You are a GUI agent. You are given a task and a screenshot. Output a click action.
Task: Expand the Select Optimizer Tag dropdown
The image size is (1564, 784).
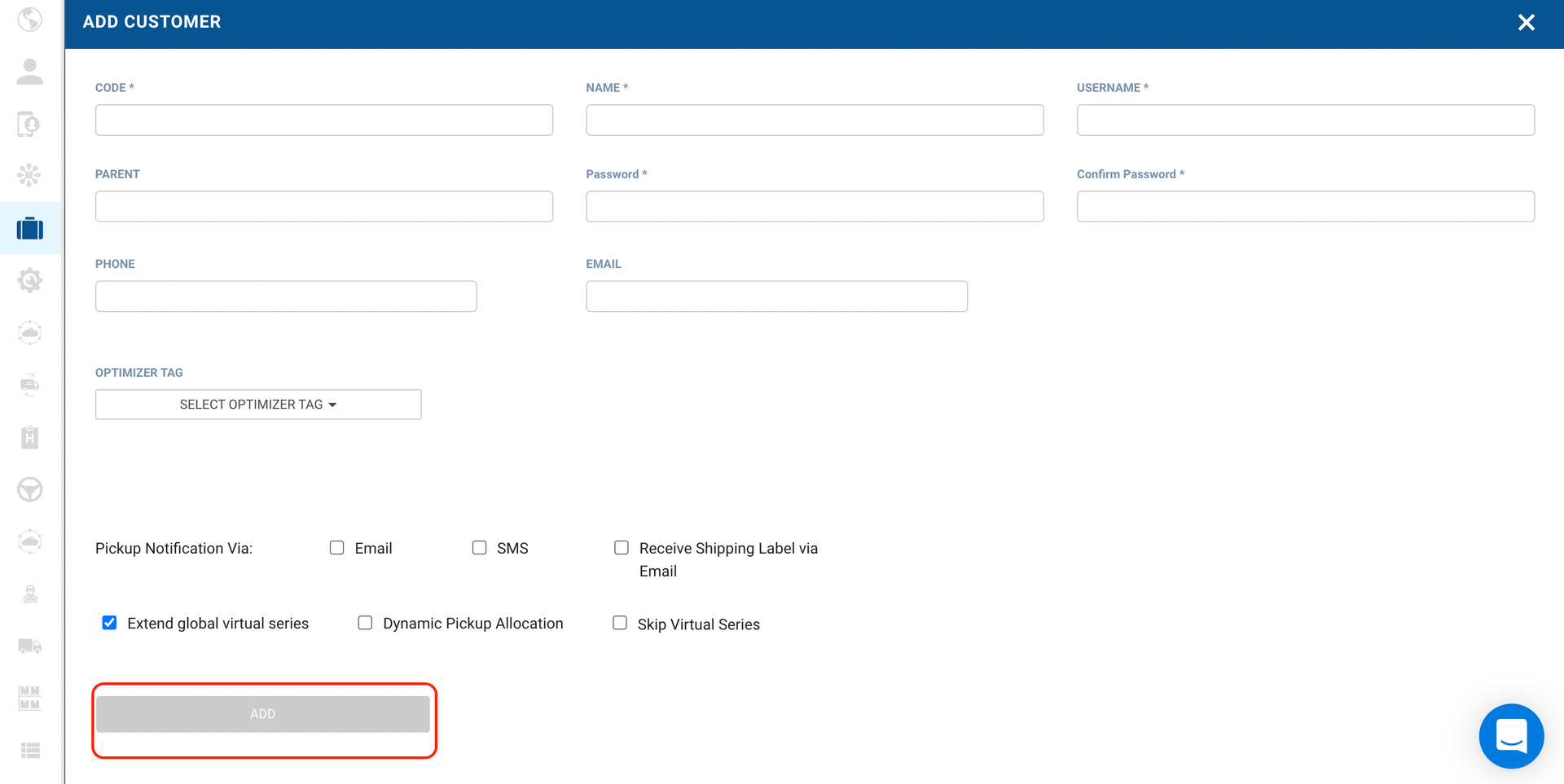point(258,405)
